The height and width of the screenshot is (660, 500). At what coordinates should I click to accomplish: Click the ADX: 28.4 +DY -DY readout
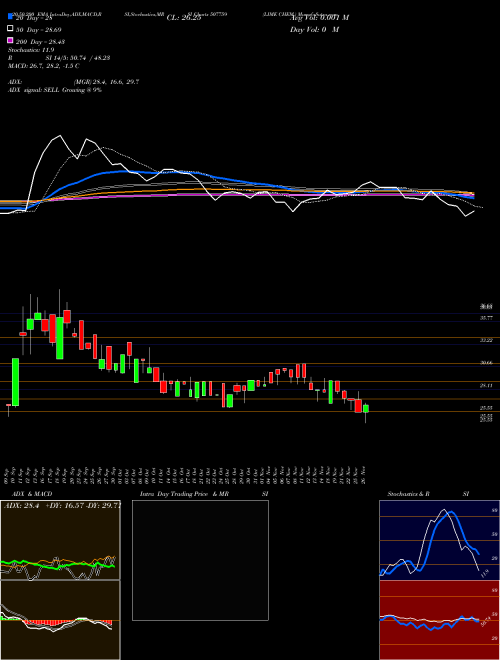[62, 506]
